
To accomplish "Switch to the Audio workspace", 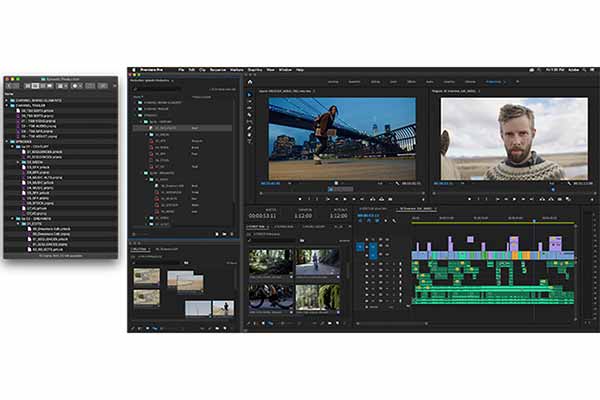I will coord(430,82).
